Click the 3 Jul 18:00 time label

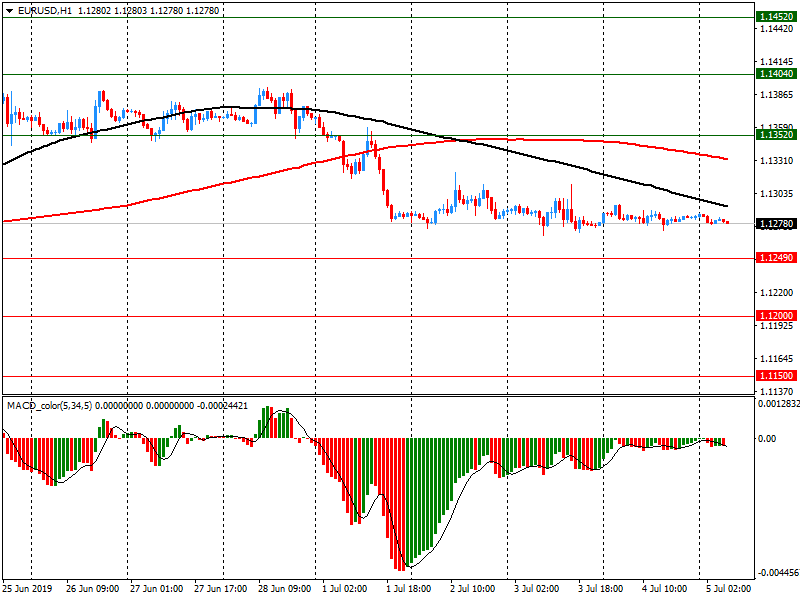[x=601, y=589]
